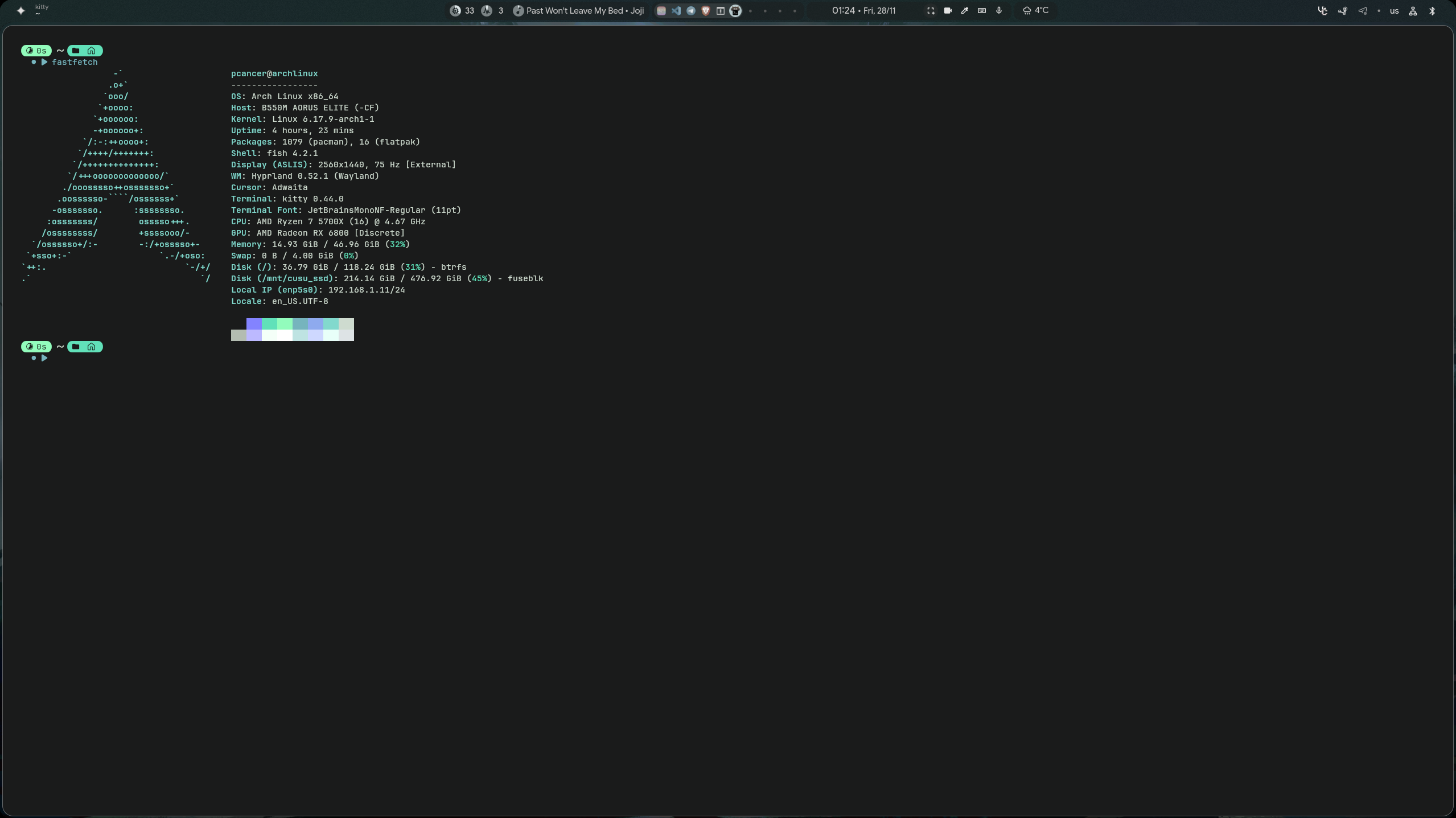The width and height of the screenshot is (1456, 818).
Task: Open the launcher star icon
Action: point(21,10)
